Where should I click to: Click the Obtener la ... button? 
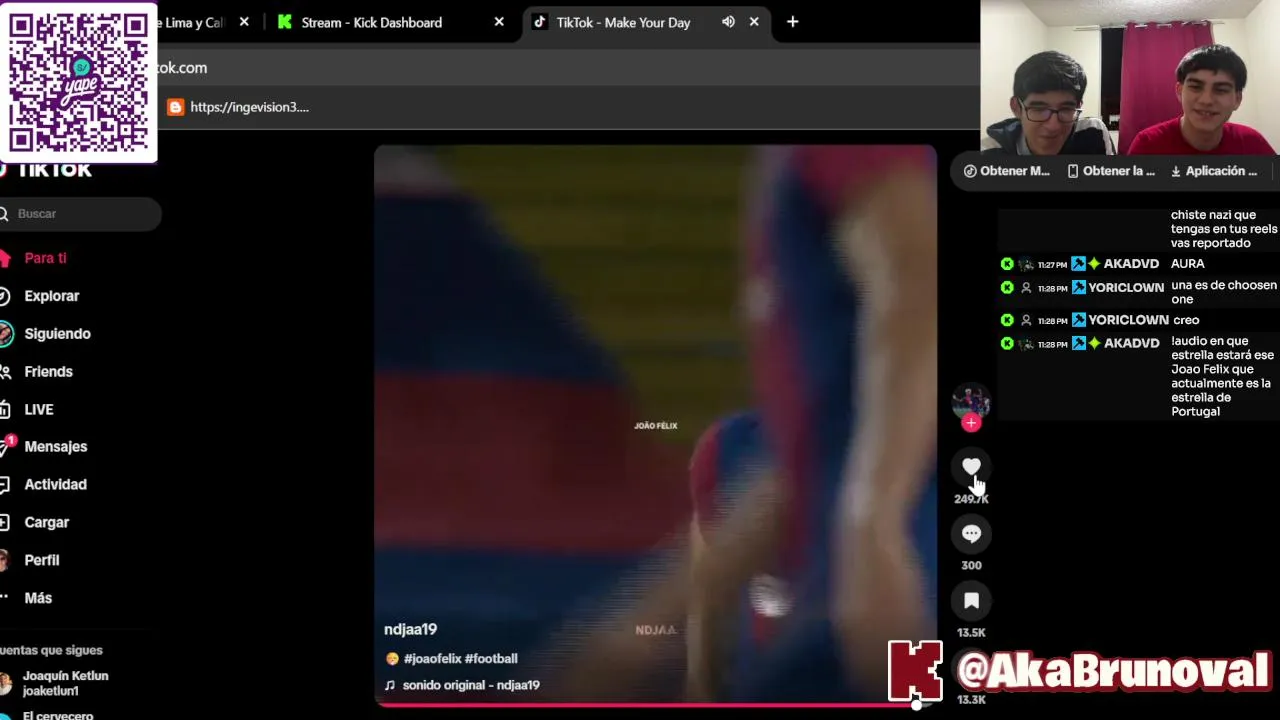(1111, 171)
